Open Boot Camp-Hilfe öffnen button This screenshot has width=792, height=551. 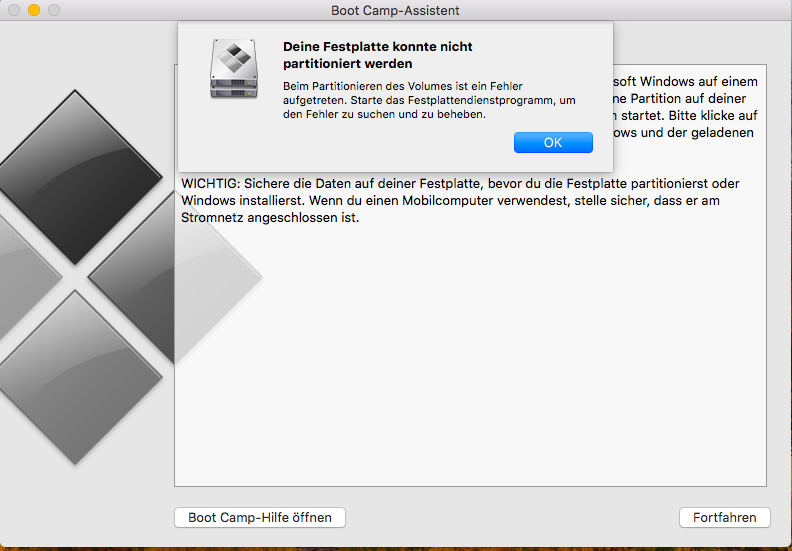[x=260, y=518]
